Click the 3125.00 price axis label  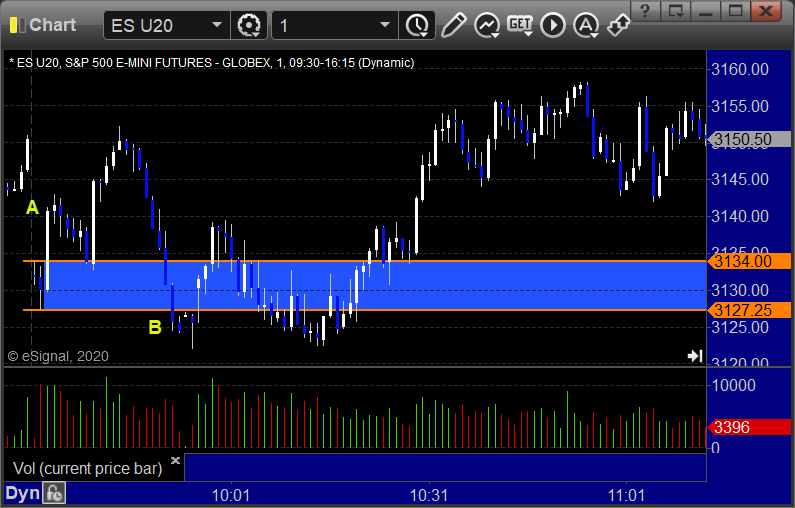coord(740,328)
